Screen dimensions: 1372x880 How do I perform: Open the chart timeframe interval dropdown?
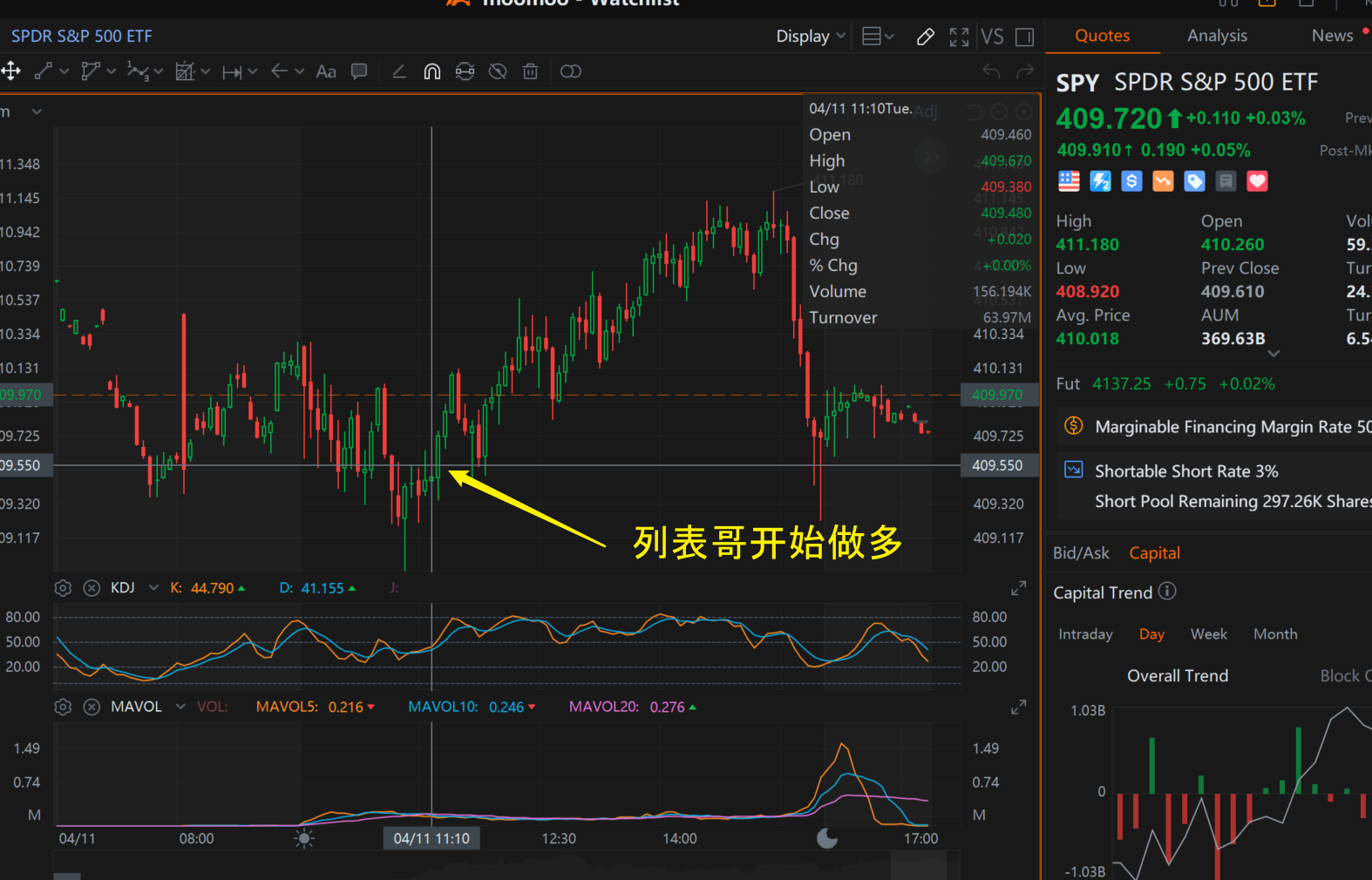click(37, 112)
